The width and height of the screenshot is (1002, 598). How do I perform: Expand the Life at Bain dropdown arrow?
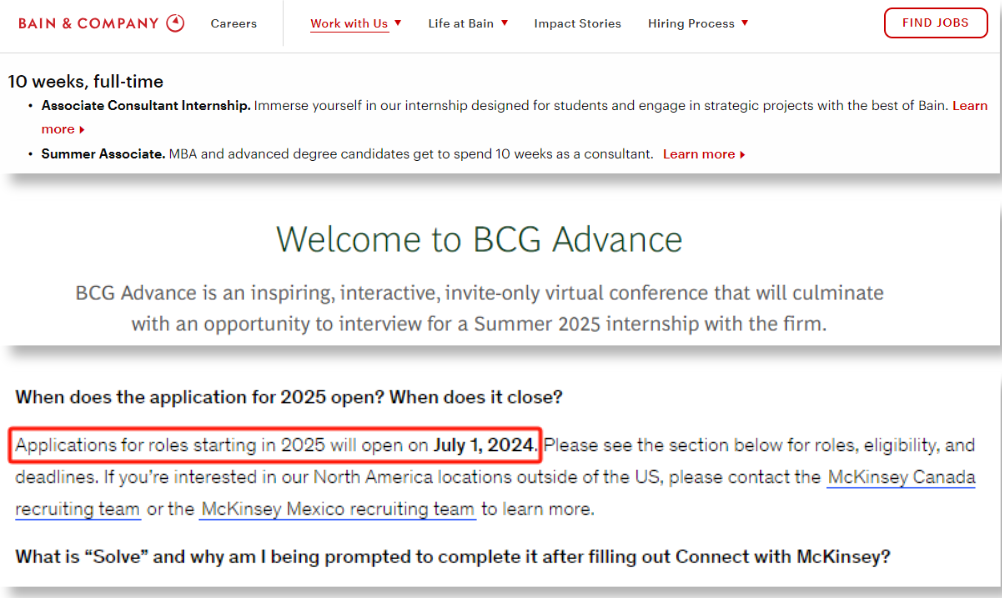[x=504, y=23]
